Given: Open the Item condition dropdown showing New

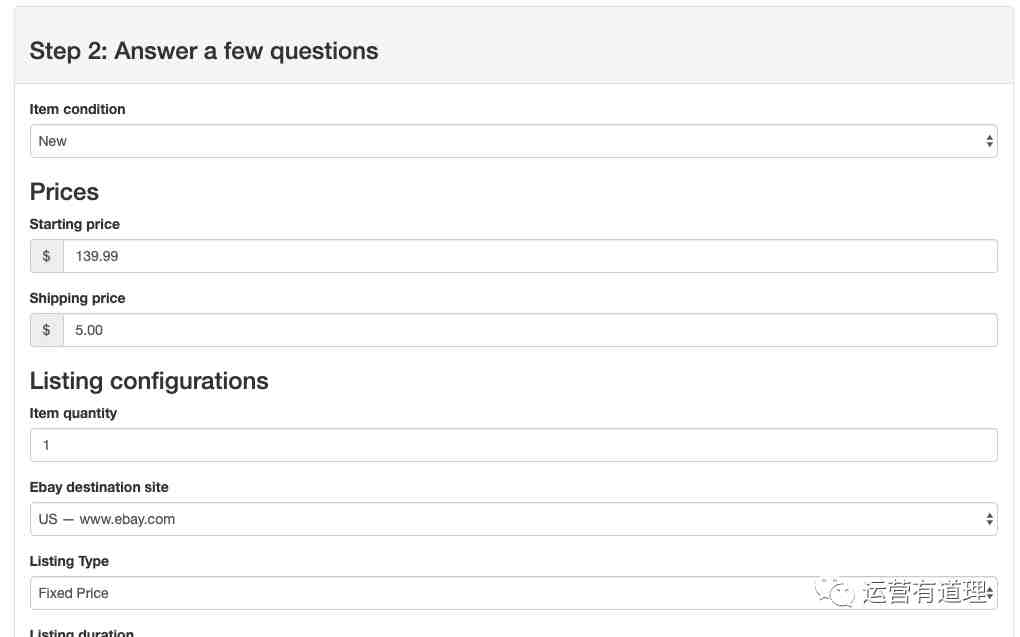Looking at the screenshot, I should point(513,141).
